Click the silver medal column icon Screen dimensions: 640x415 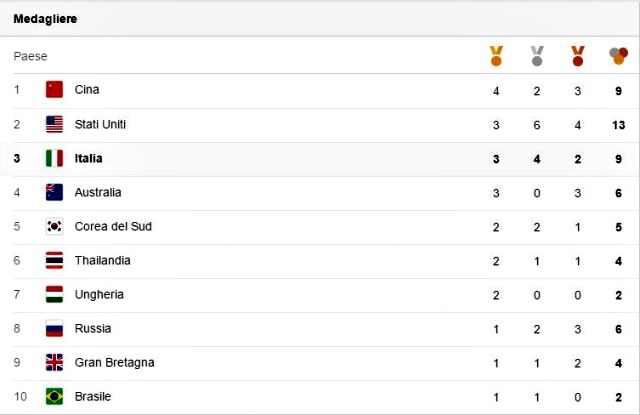click(537, 56)
